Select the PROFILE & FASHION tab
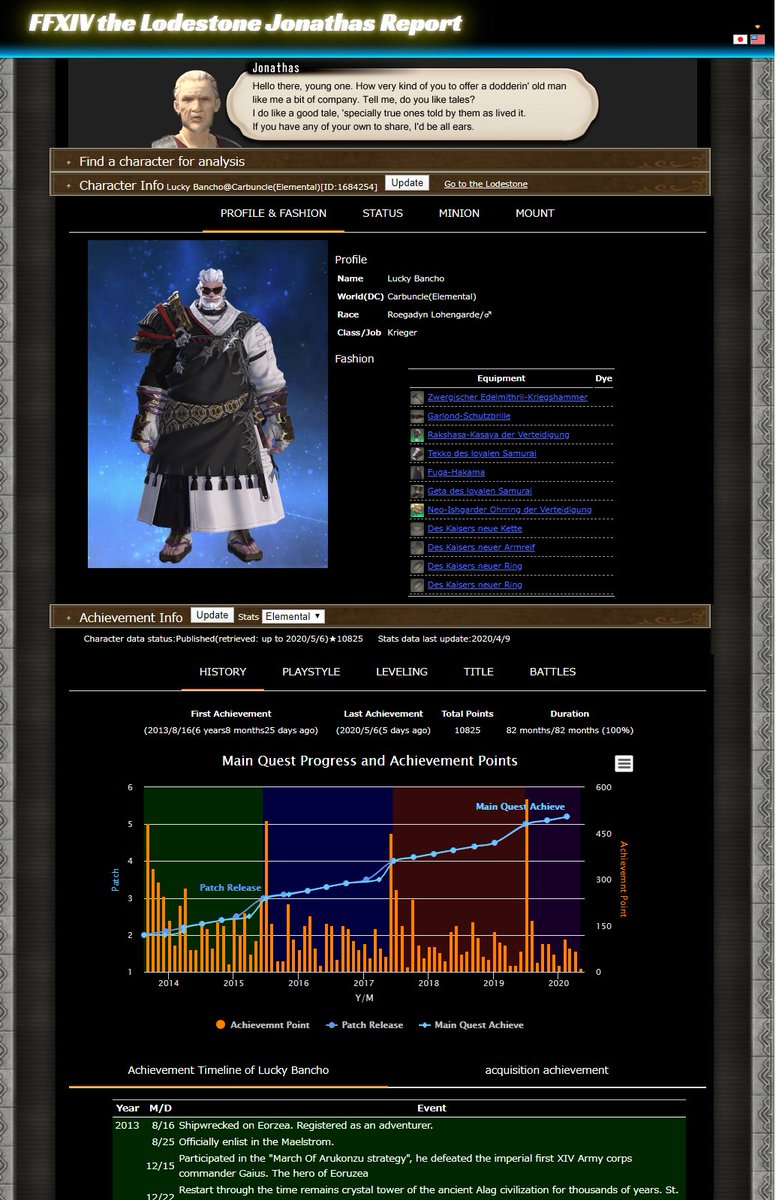776x1200 pixels. [x=273, y=214]
